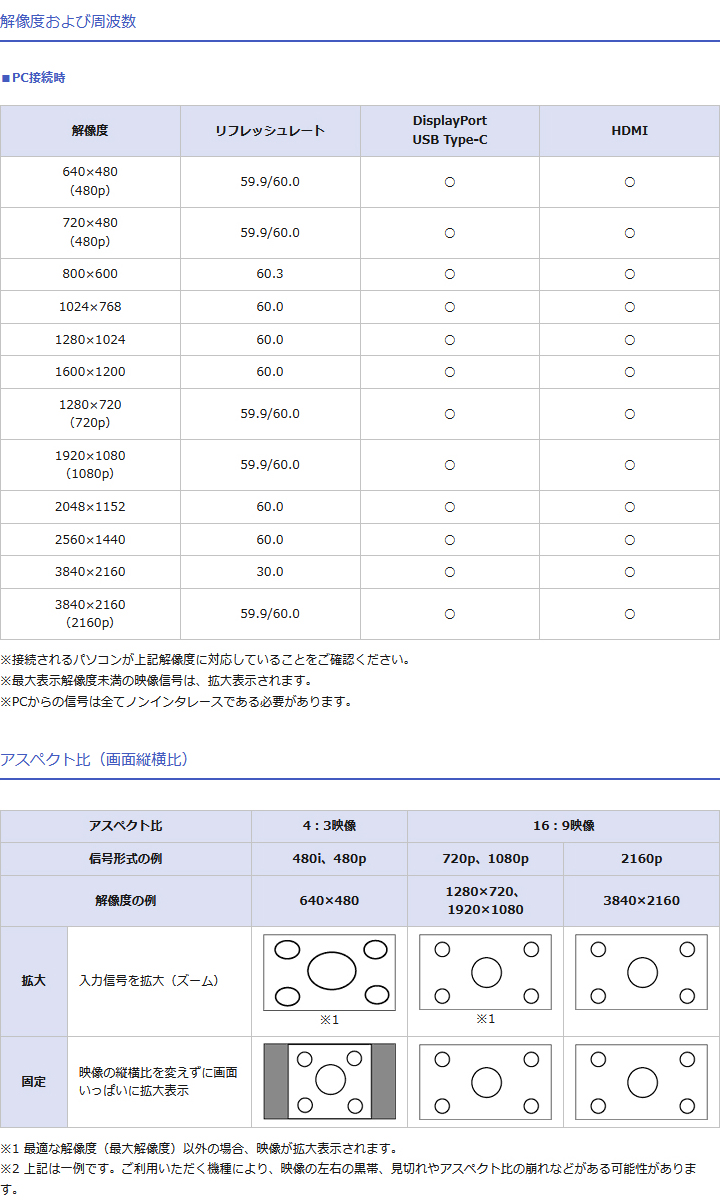Click the 拡大 diagram under the 2160p column
This screenshot has height=1200, width=720.
coord(641,972)
